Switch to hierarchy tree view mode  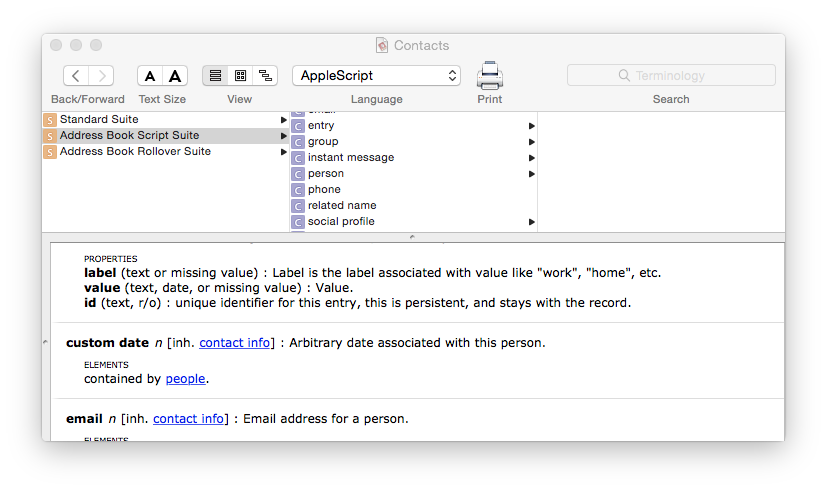tap(265, 76)
